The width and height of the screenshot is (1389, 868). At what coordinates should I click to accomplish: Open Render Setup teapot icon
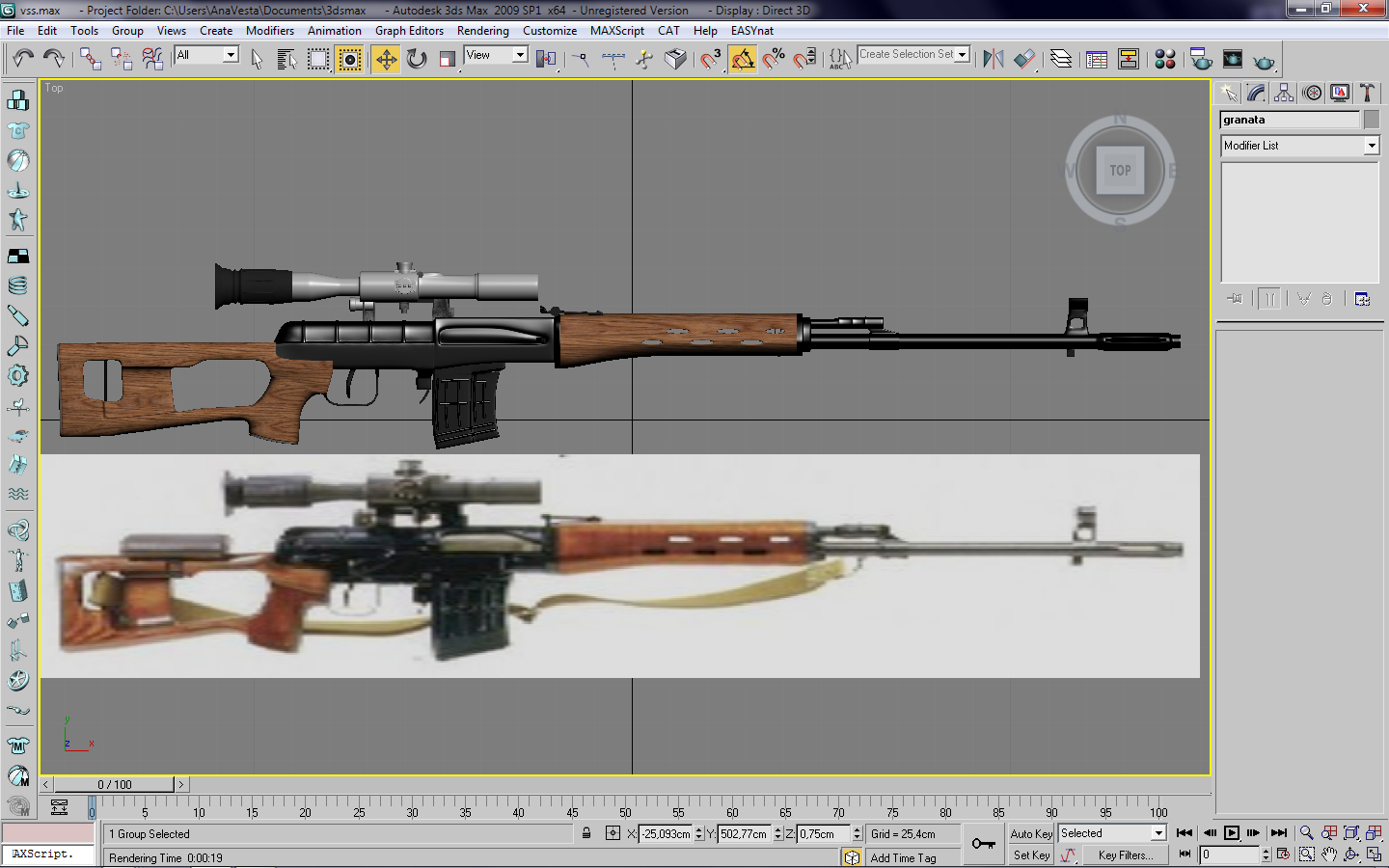[1201, 59]
